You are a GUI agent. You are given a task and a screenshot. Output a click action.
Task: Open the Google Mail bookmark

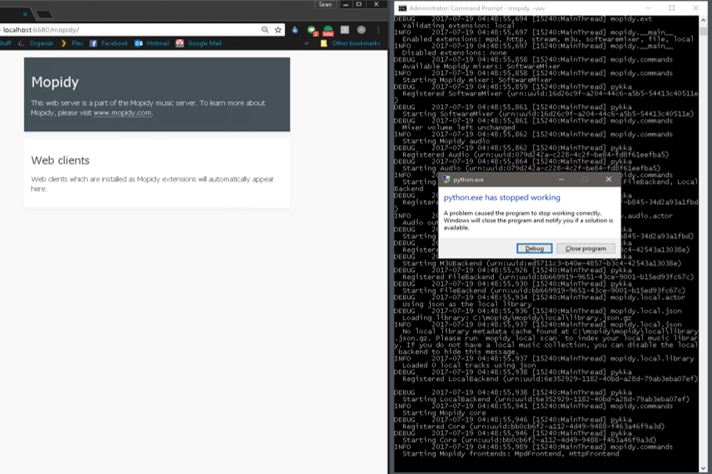[199, 43]
